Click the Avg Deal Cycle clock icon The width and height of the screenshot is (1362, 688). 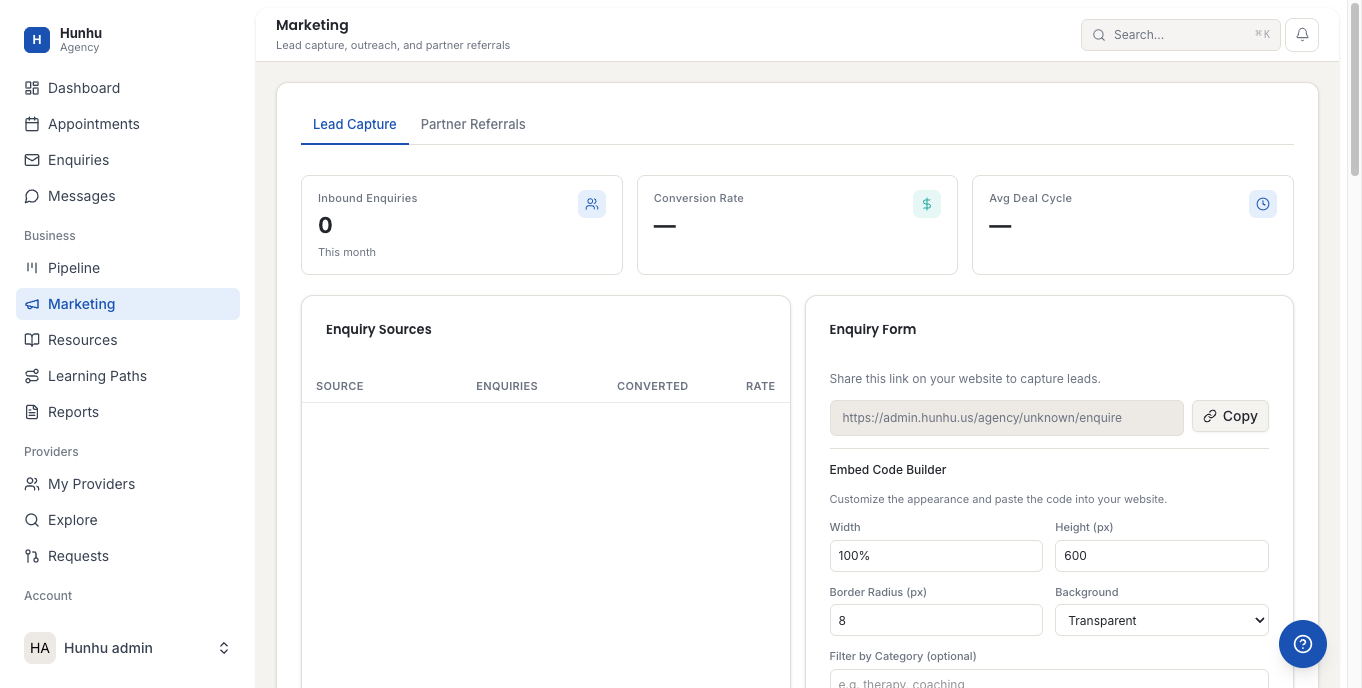point(1263,204)
